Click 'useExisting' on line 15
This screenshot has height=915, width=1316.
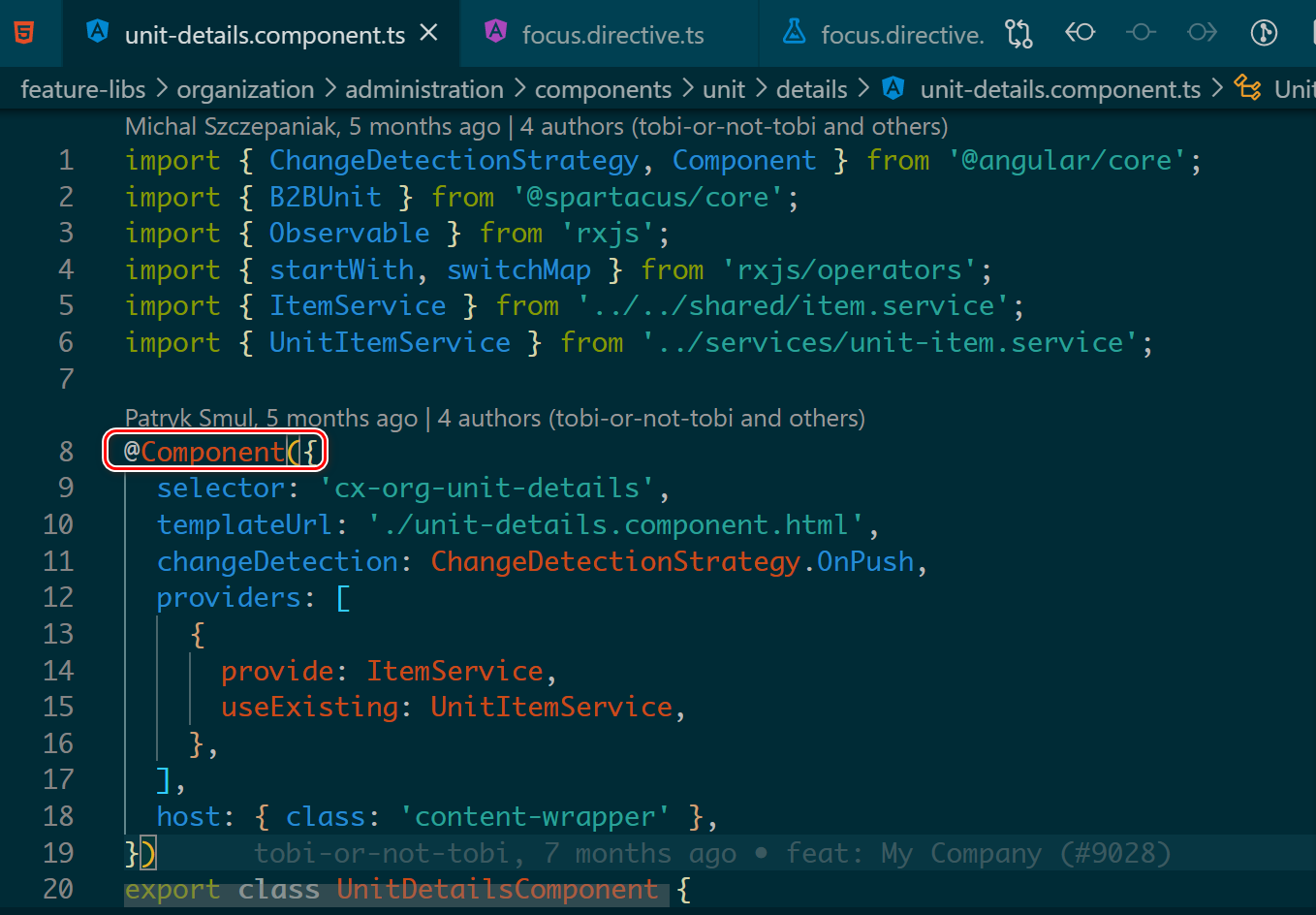pos(309,708)
